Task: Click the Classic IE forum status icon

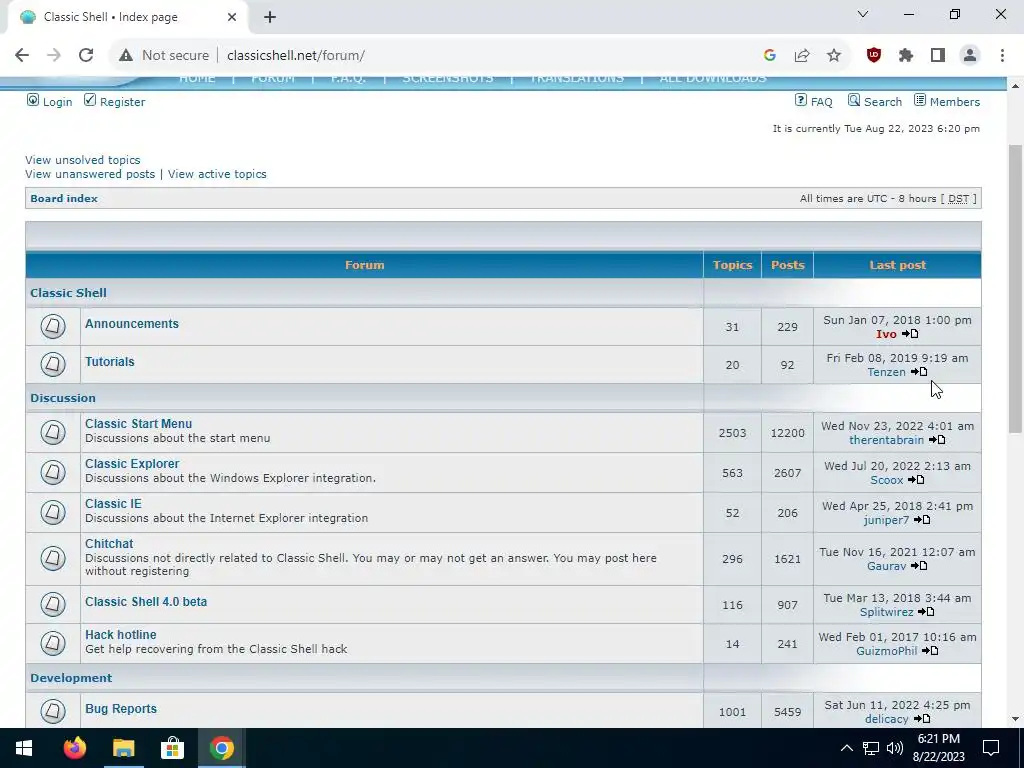Action: [x=53, y=511]
